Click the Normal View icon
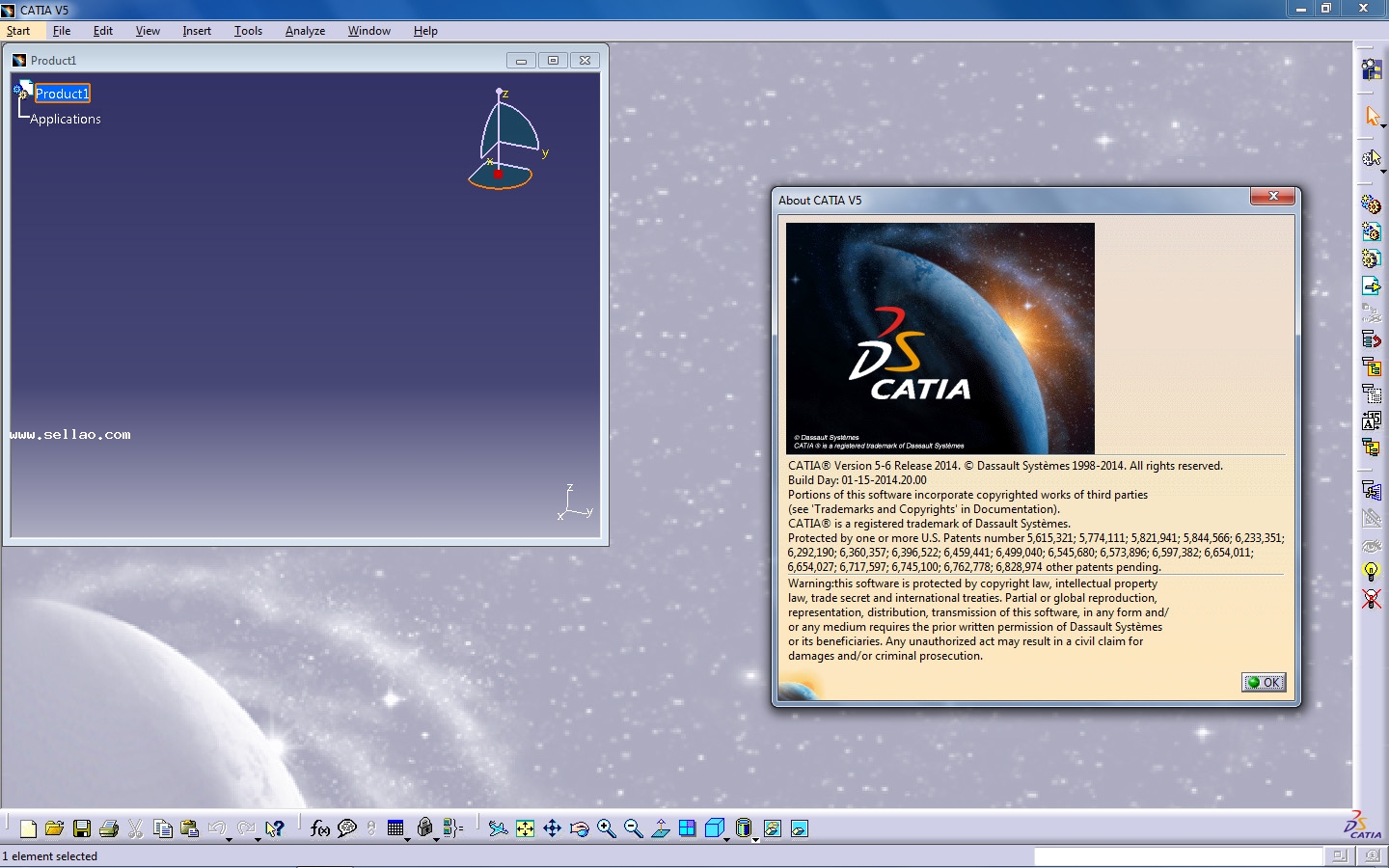Screen dimensions: 1389x868 (x=660, y=828)
